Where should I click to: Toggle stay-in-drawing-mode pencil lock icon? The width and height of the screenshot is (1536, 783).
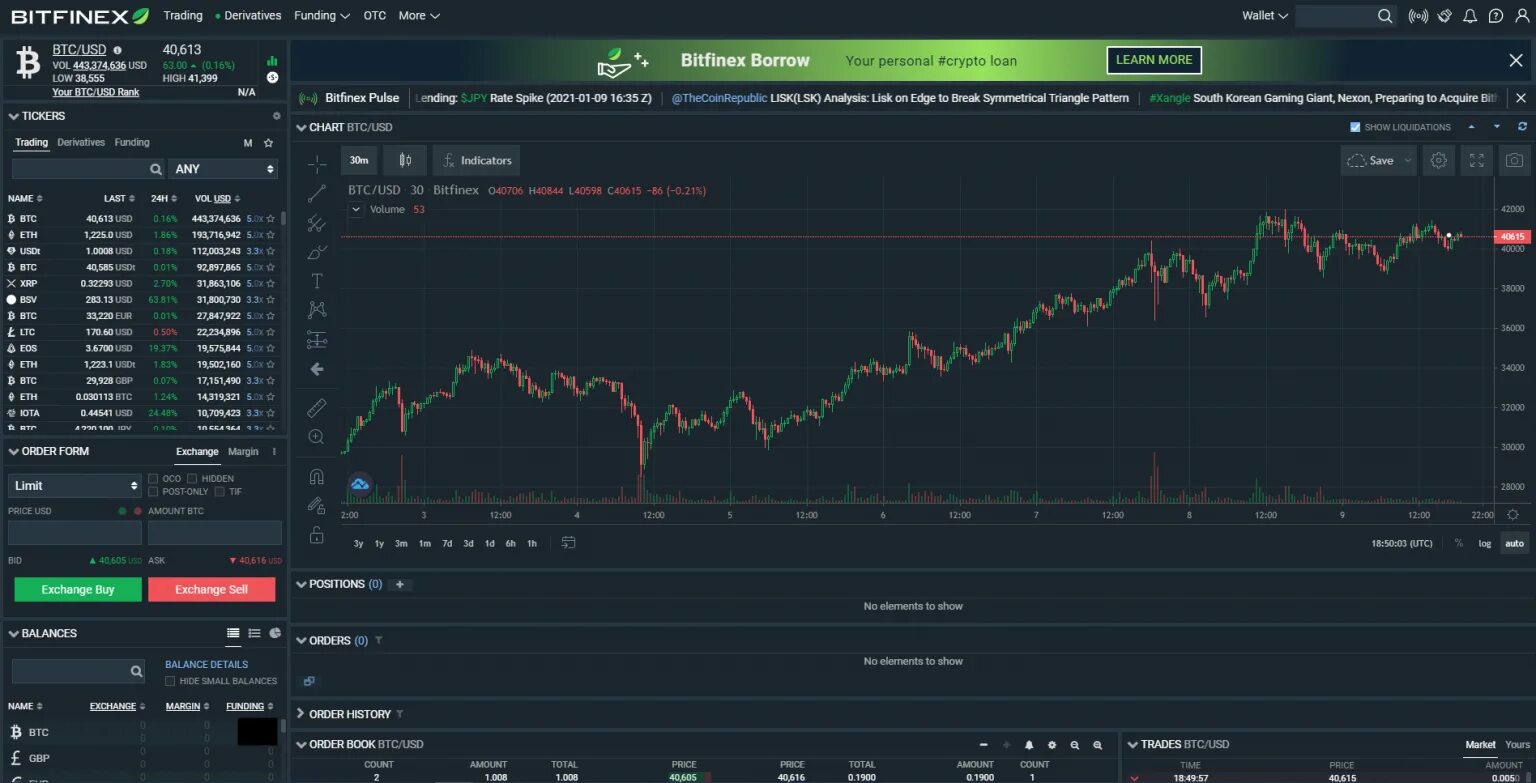click(317, 505)
